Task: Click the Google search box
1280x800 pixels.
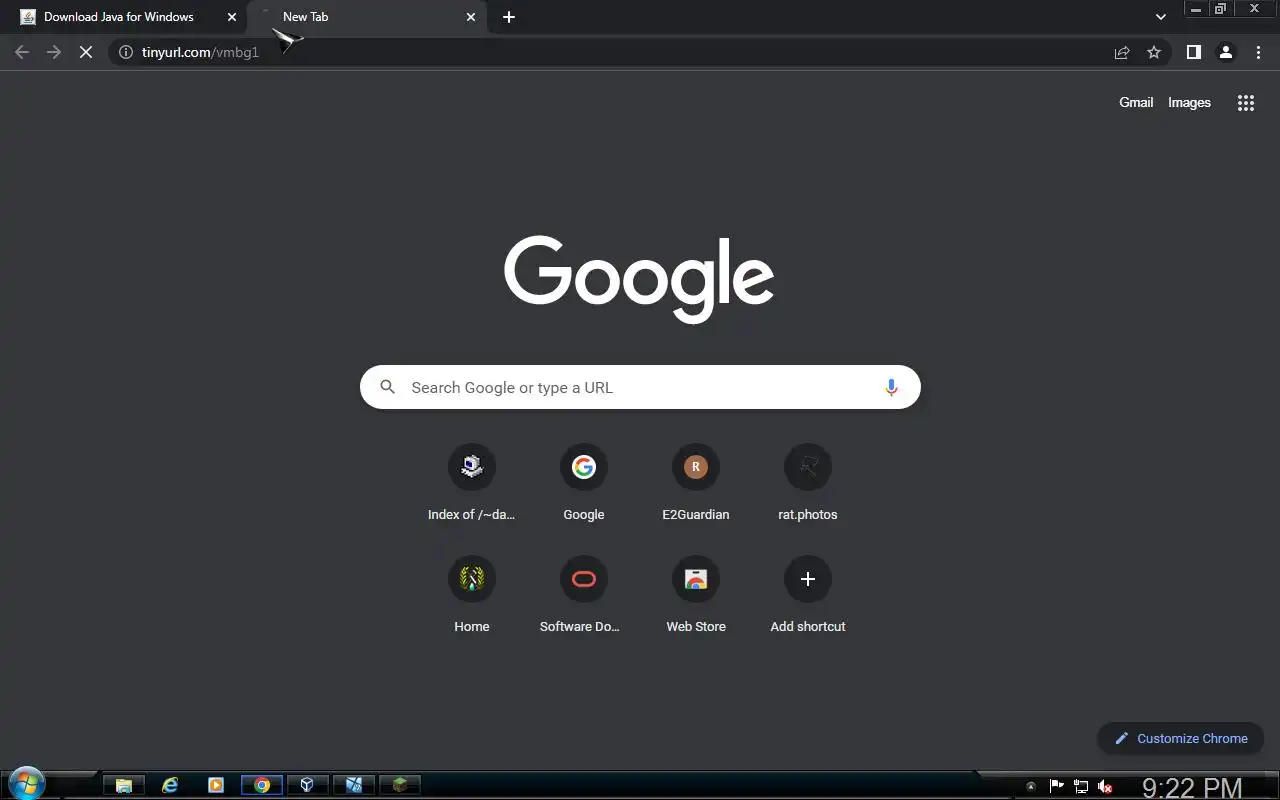Action: [640, 387]
